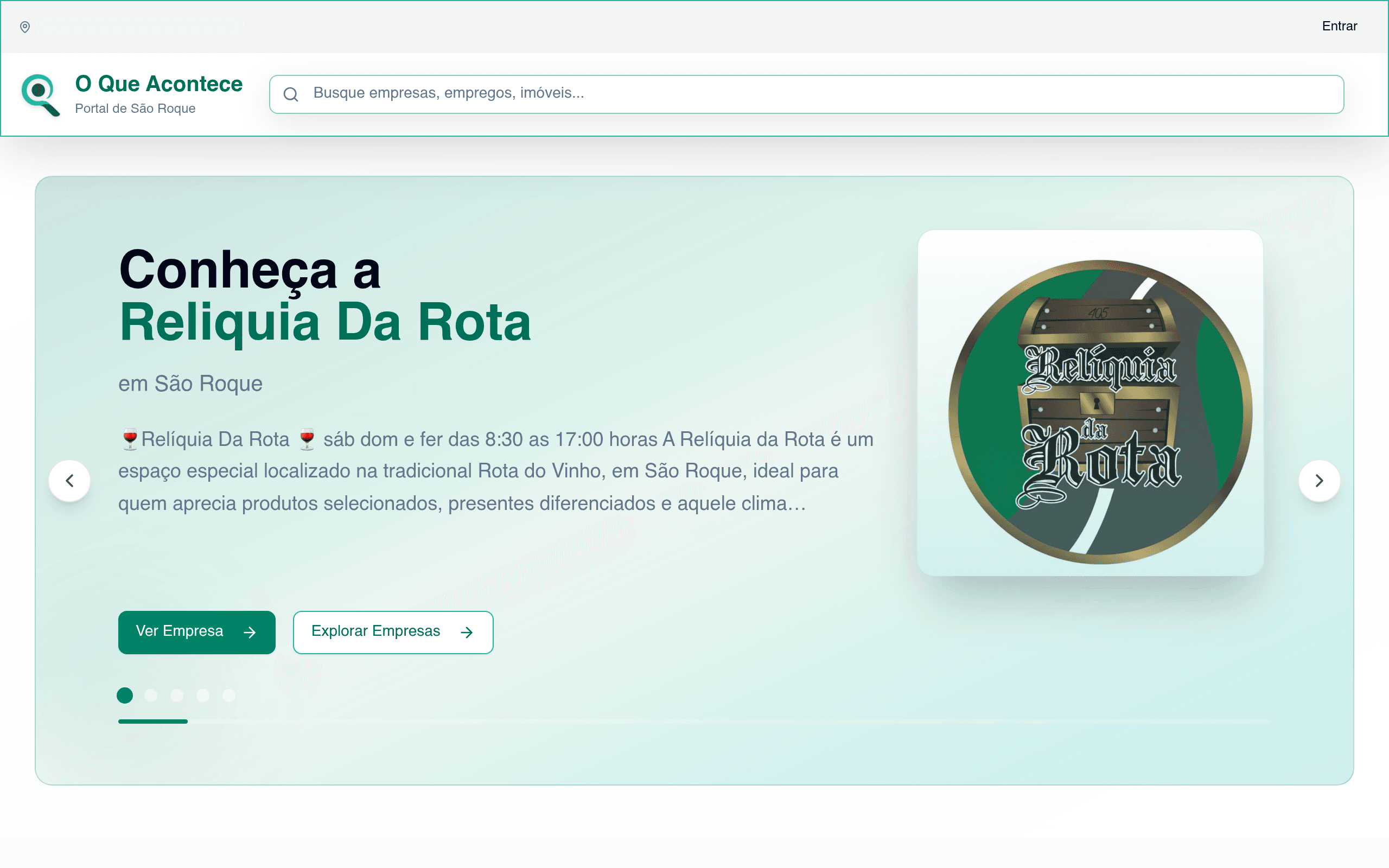Choose the fifth carousel dot
The height and width of the screenshot is (868, 1389).
tap(228, 695)
